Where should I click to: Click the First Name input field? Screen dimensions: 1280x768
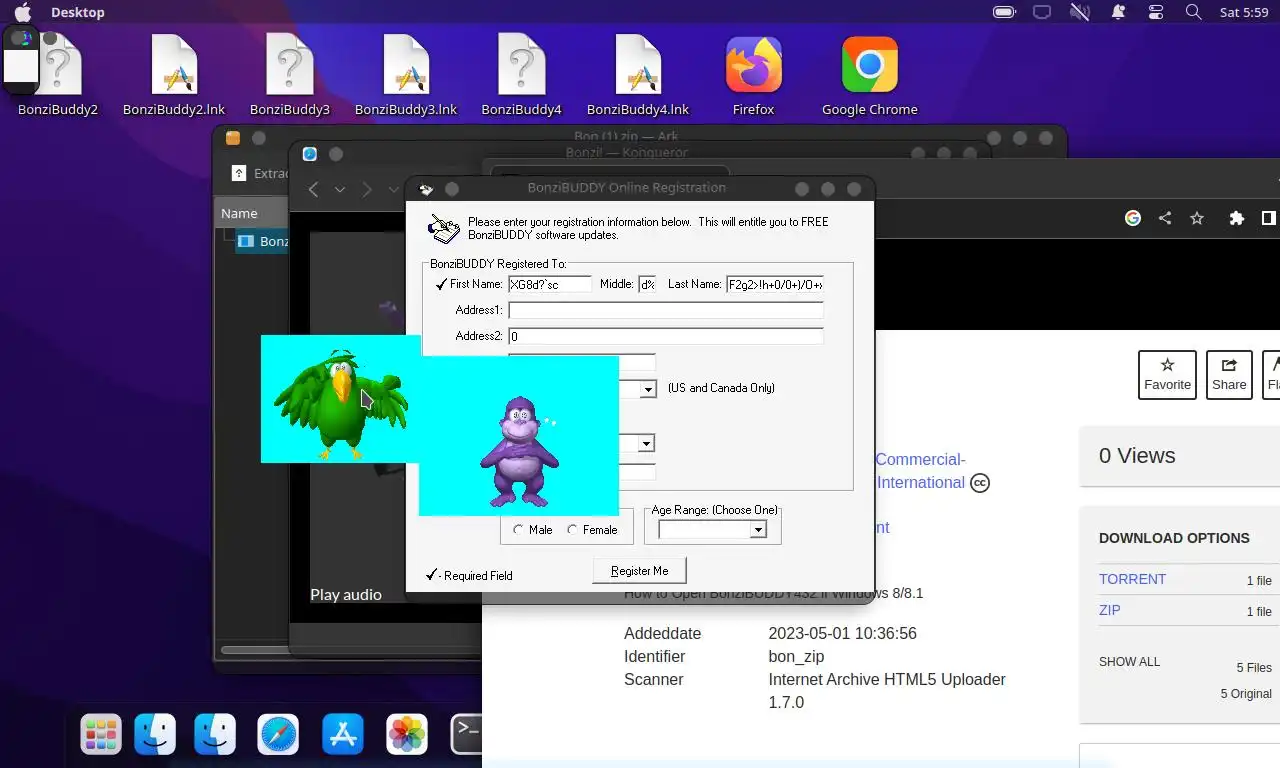(549, 284)
